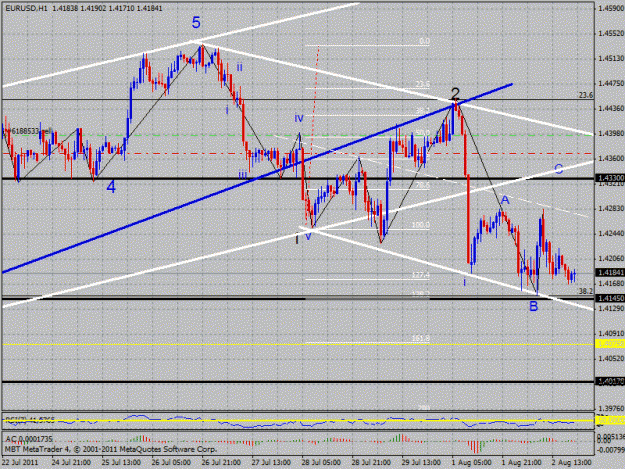Image resolution: width=625 pixels, height=469 pixels.
Task: Click the RSI(7) indicator label
Action: pyautogui.click(x=28, y=420)
